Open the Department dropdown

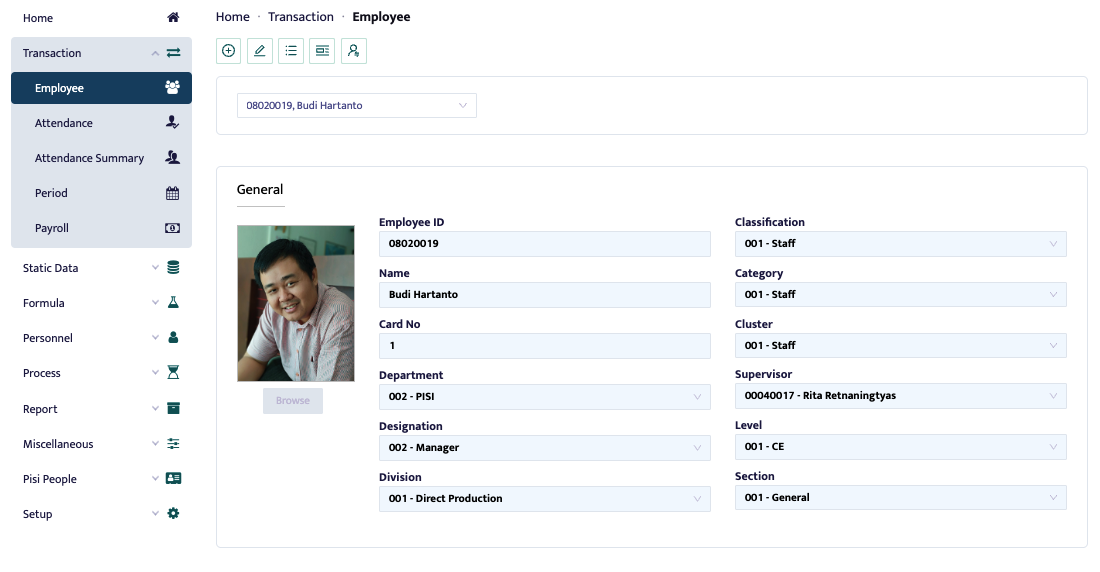coord(544,397)
